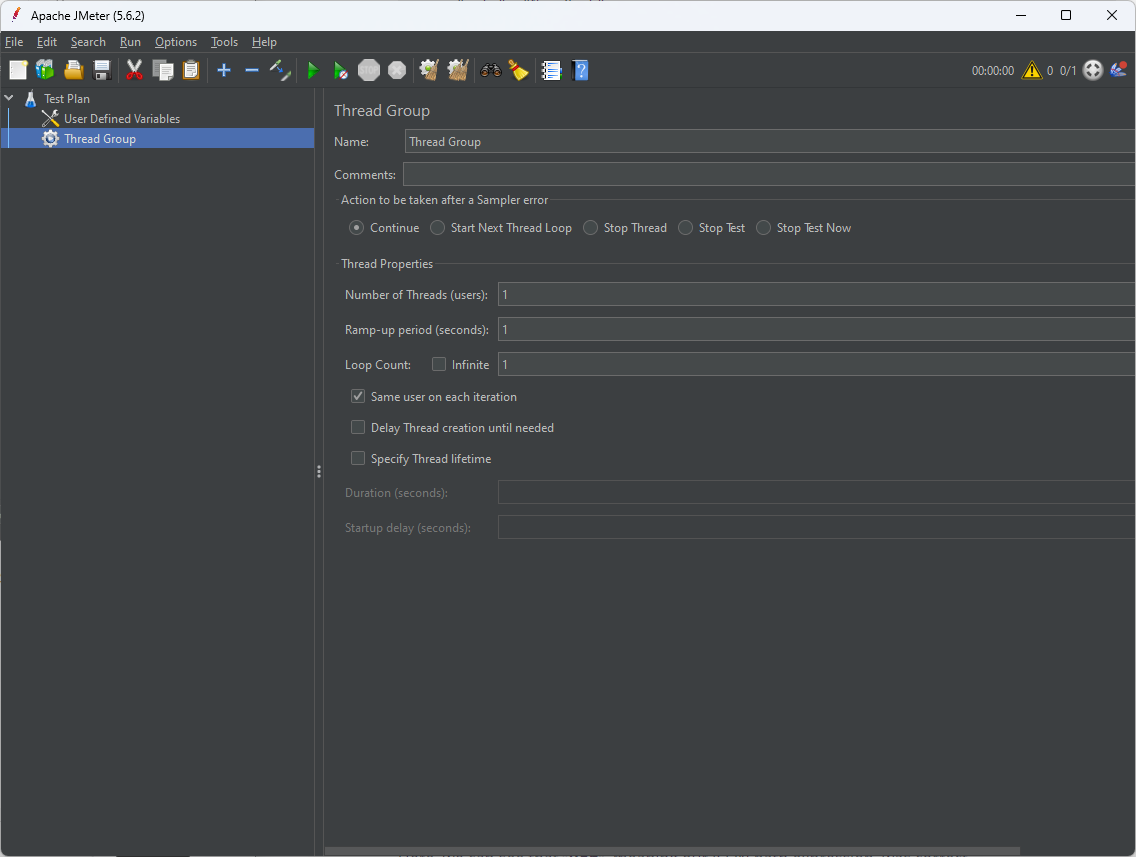
Task: Start the test with green play icon
Action: click(313, 70)
